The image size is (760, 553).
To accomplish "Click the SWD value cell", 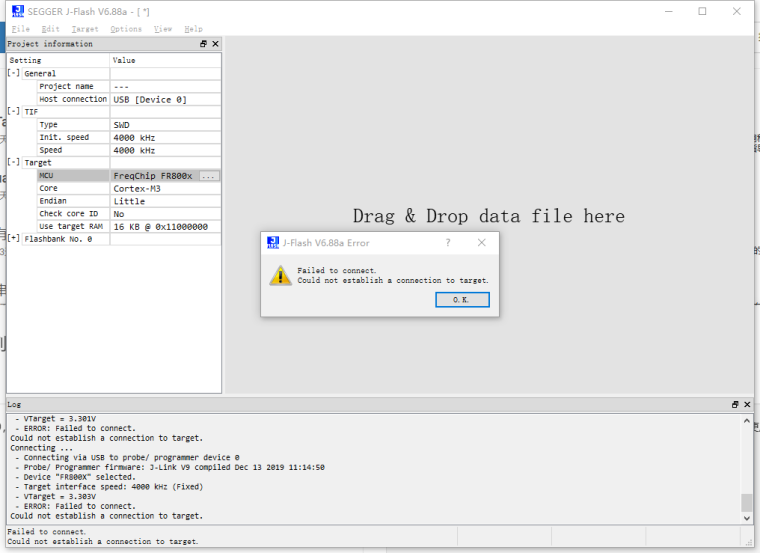I will (x=165, y=125).
